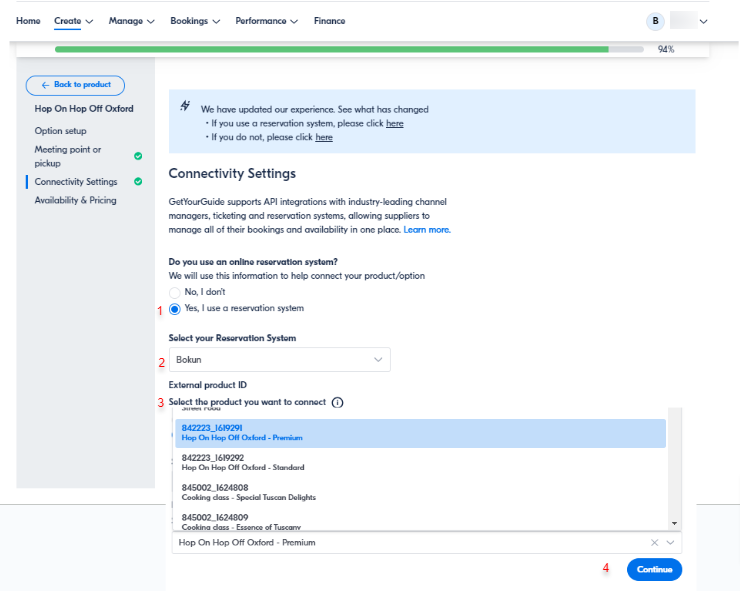Image resolution: width=740 pixels, height=591 pixels.
Task: Click the lightning bolt icon in update banner
Action: coord(185,105)
